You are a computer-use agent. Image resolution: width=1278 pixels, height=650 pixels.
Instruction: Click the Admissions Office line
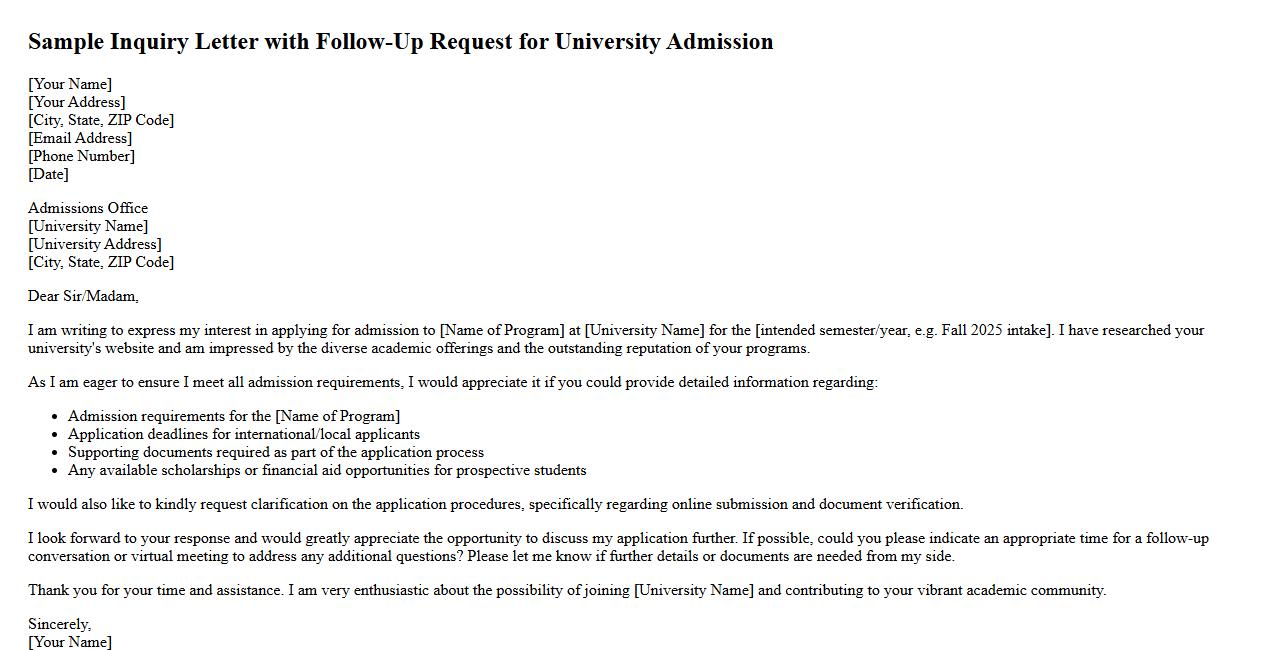[x=88, y=208]
